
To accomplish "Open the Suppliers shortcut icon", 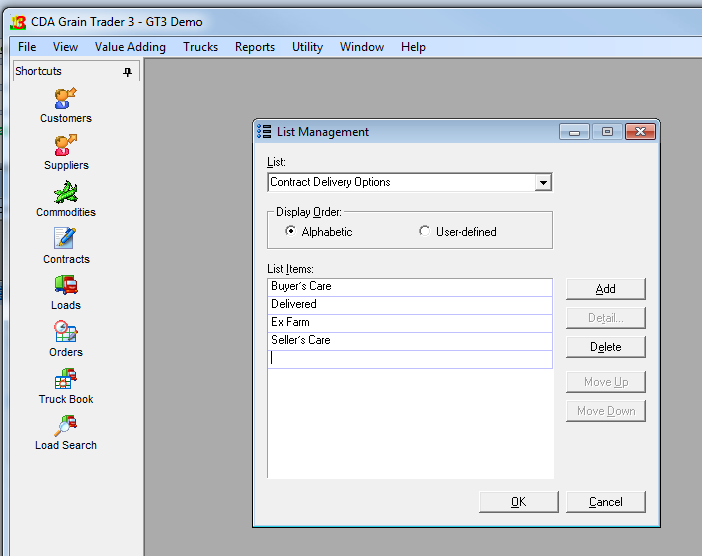I will (x=66, y=145).
